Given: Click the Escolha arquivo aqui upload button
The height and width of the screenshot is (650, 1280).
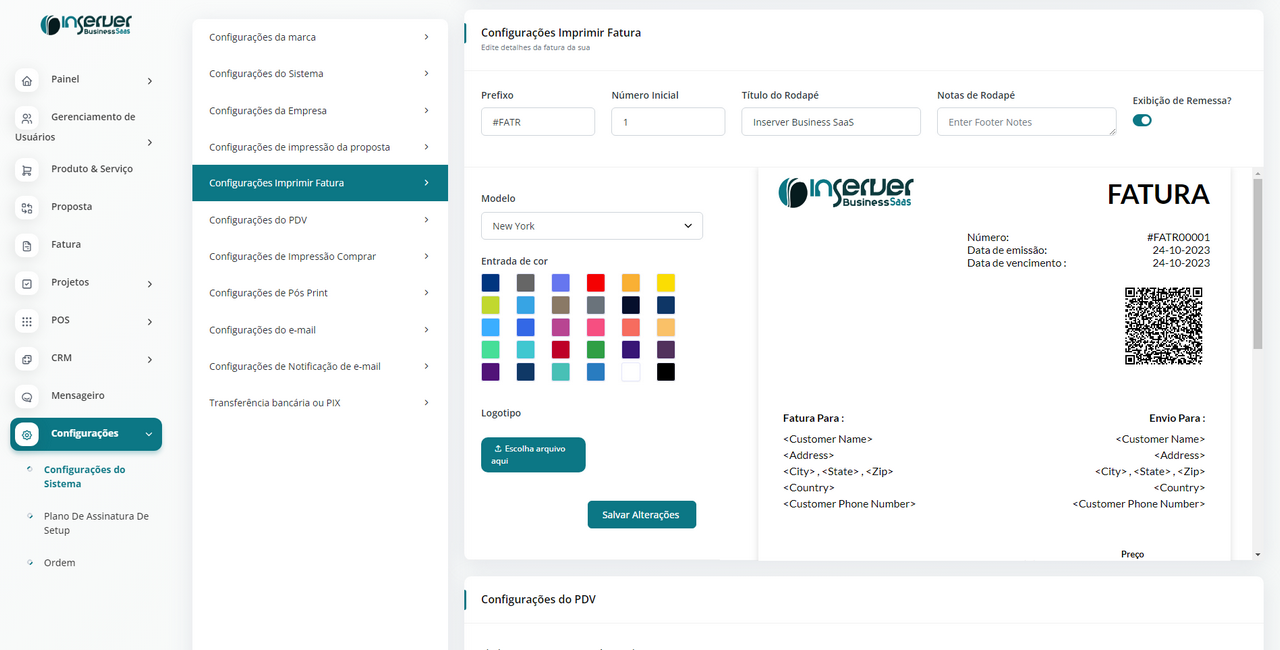Looking at the screenshot, I should pyautogui.click(x=533, y=455).
